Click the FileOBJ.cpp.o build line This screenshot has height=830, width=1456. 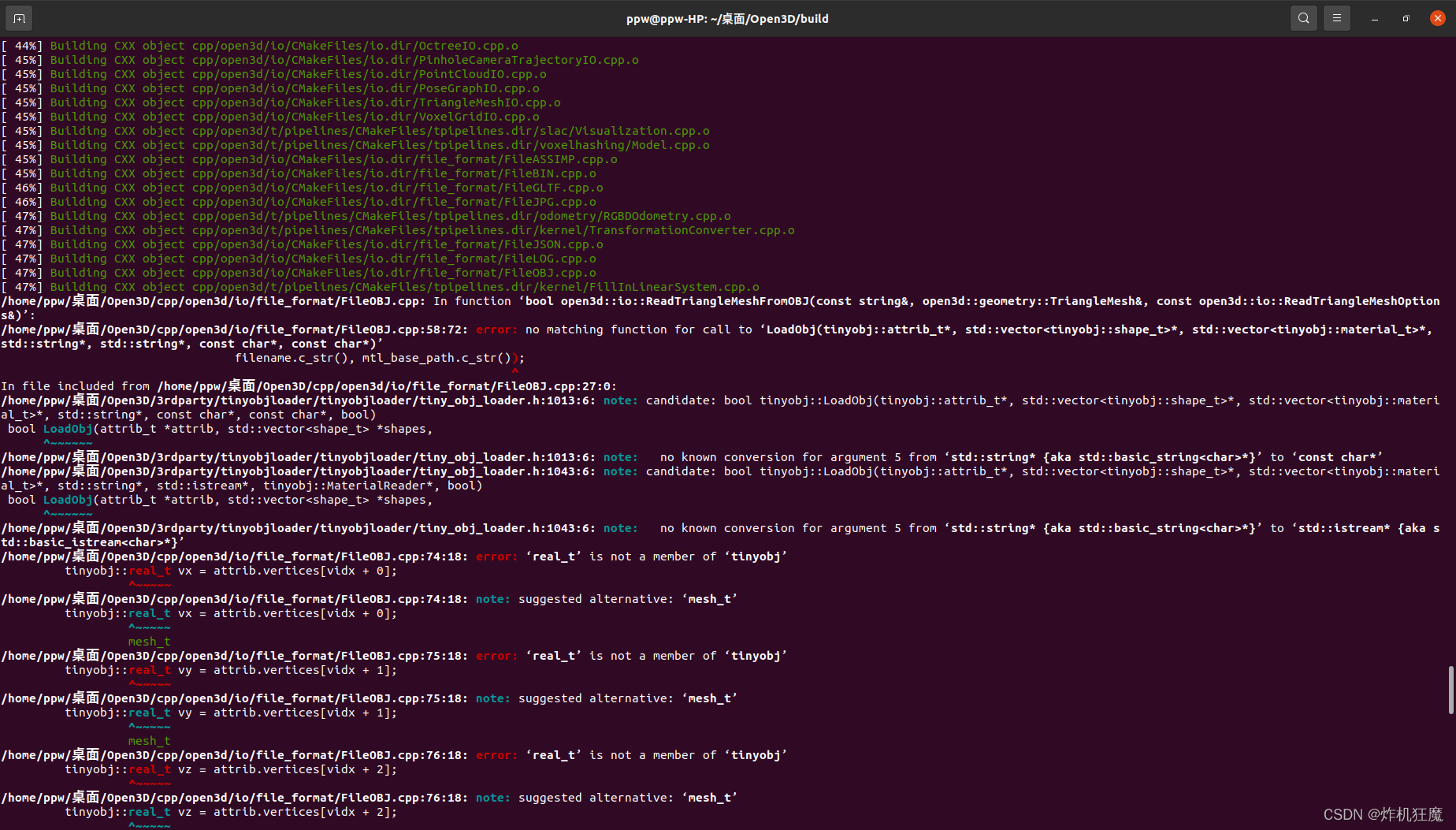(x=299, y=273)
